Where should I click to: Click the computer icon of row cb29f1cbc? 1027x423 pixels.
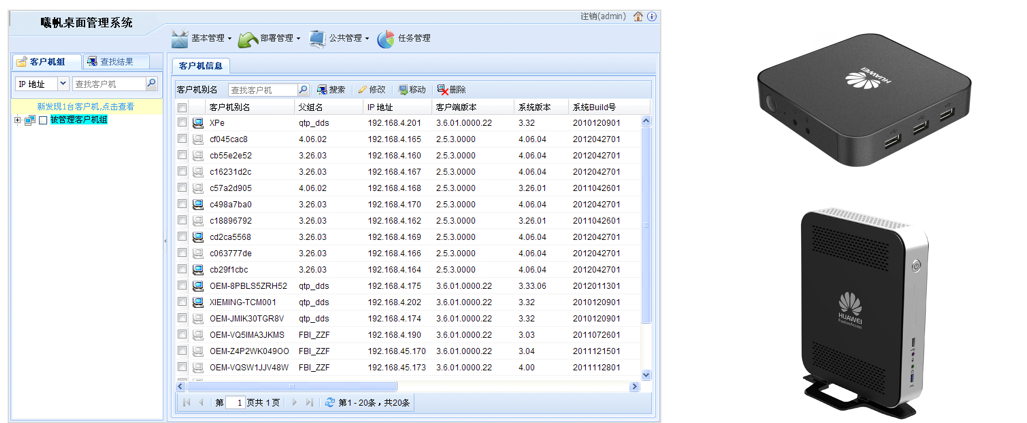pyautogui.click(x=198, y=270)
